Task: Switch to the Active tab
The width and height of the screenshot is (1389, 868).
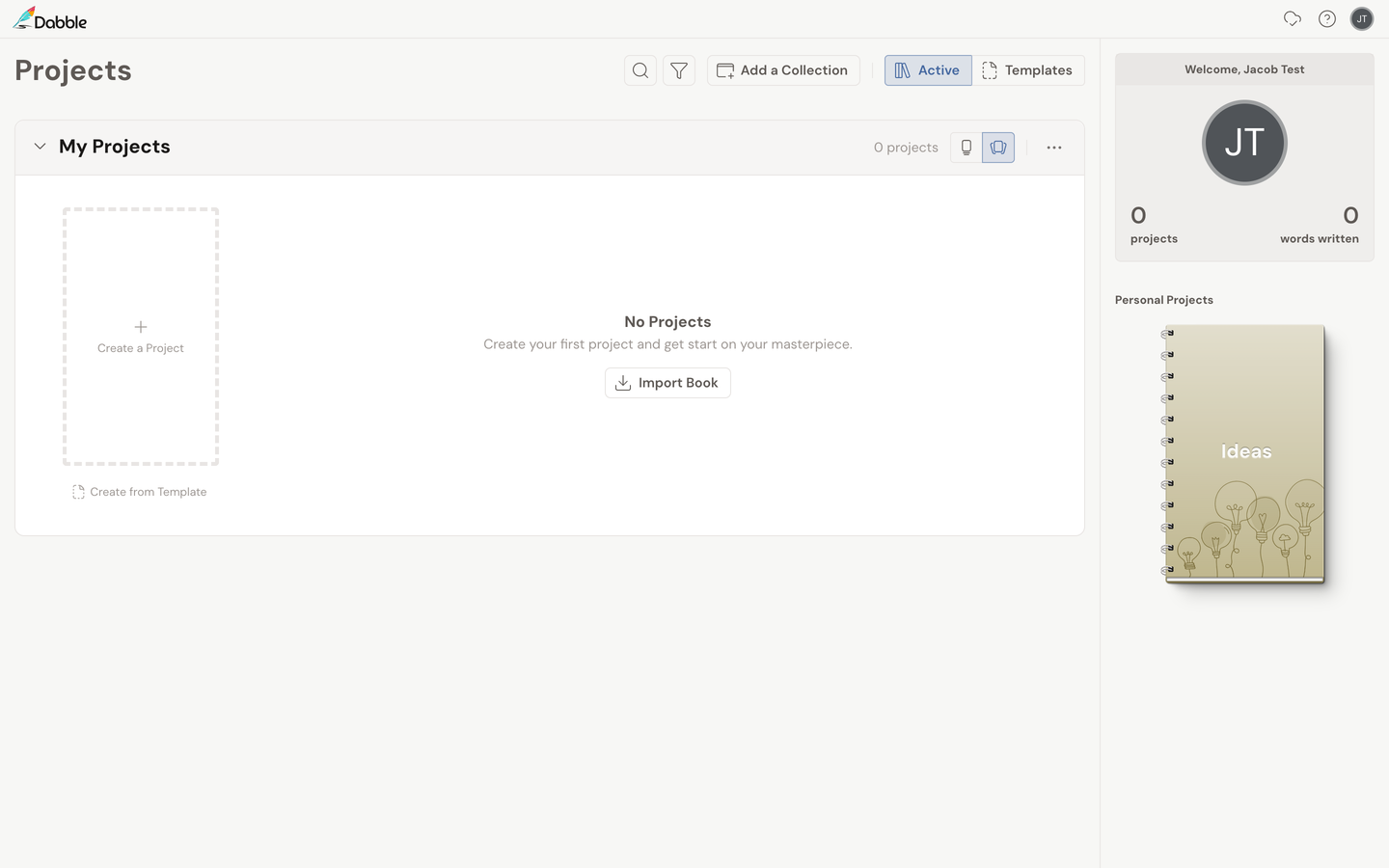Action: (x=928, y=70)
